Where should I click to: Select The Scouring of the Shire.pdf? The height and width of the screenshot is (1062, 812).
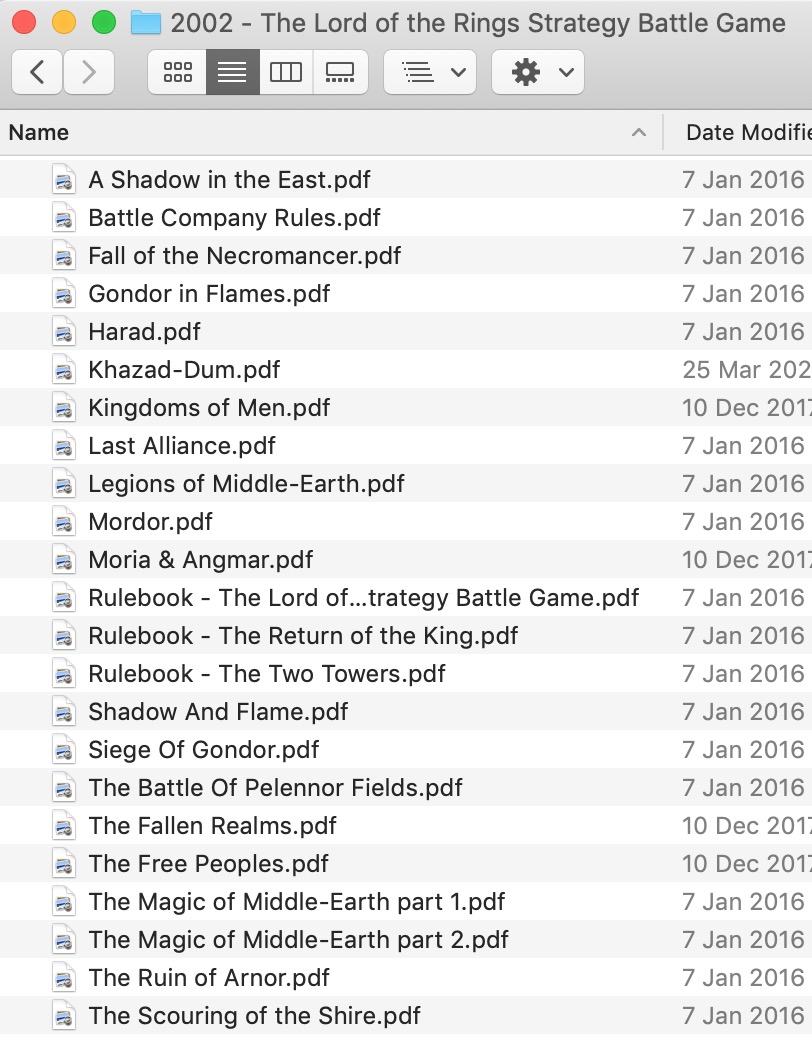(x=254, y=1016)
